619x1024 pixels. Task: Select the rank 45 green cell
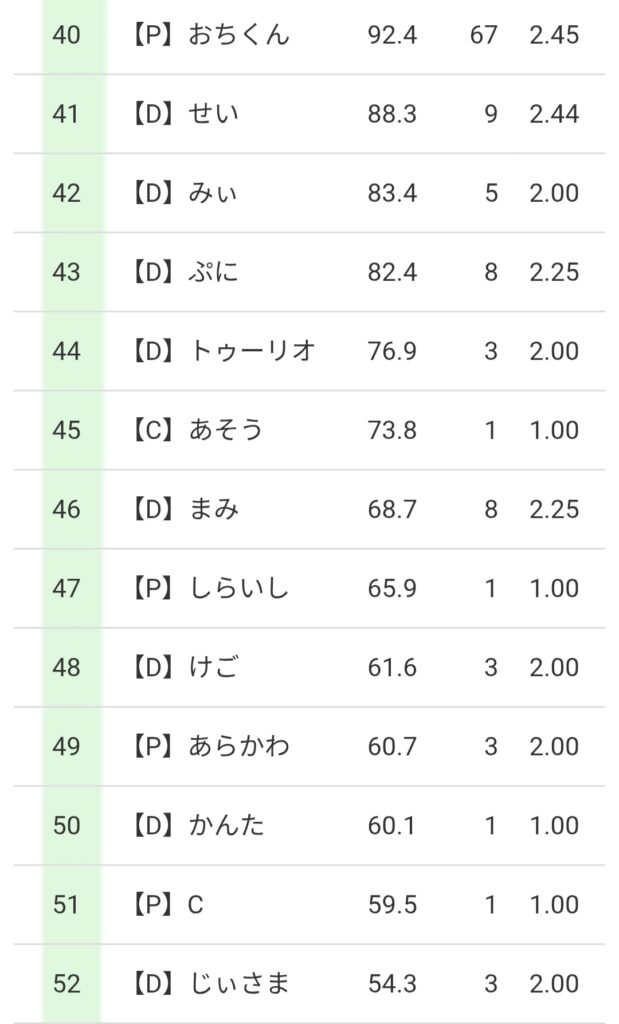67,430
